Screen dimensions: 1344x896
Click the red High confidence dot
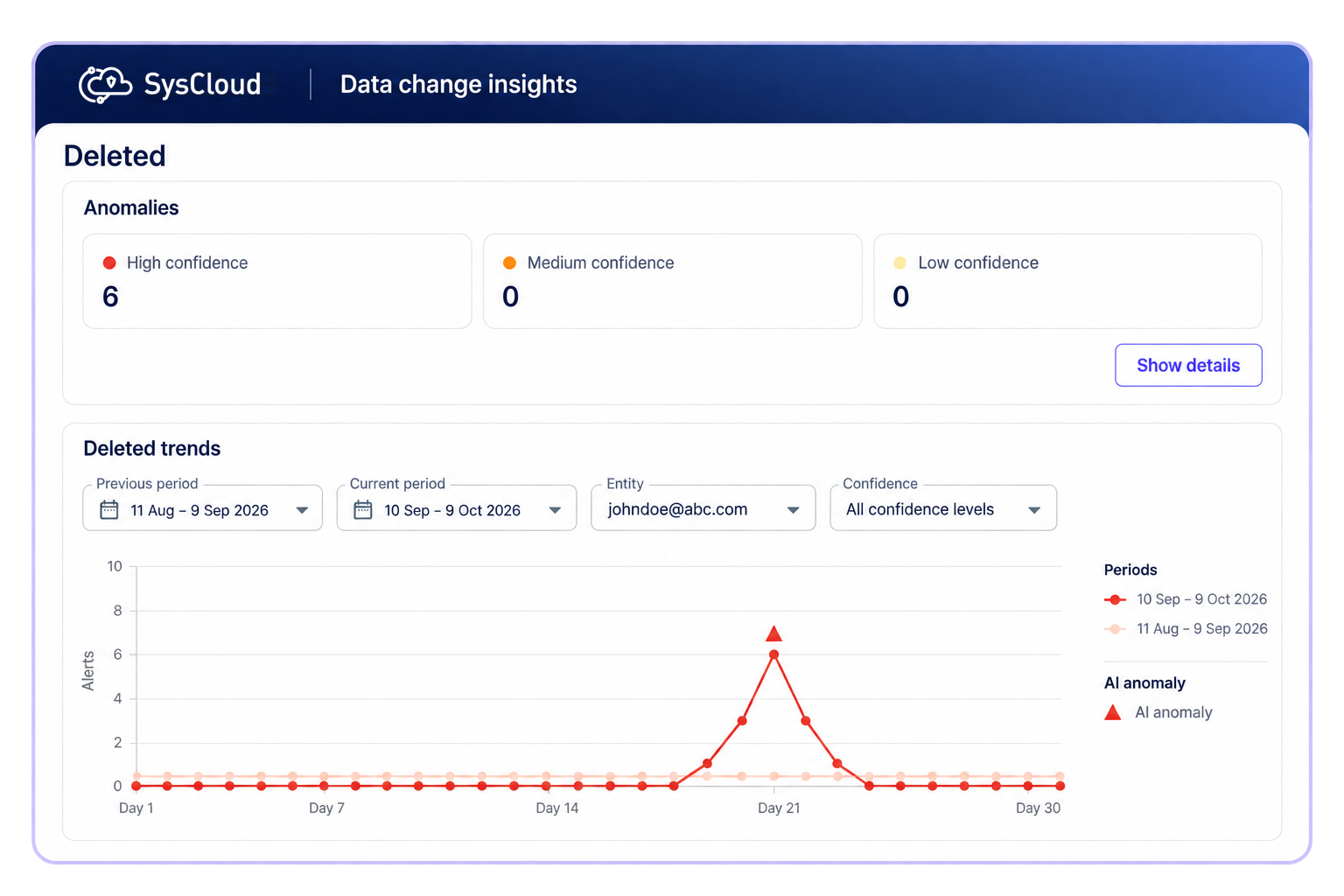point(109,262)
